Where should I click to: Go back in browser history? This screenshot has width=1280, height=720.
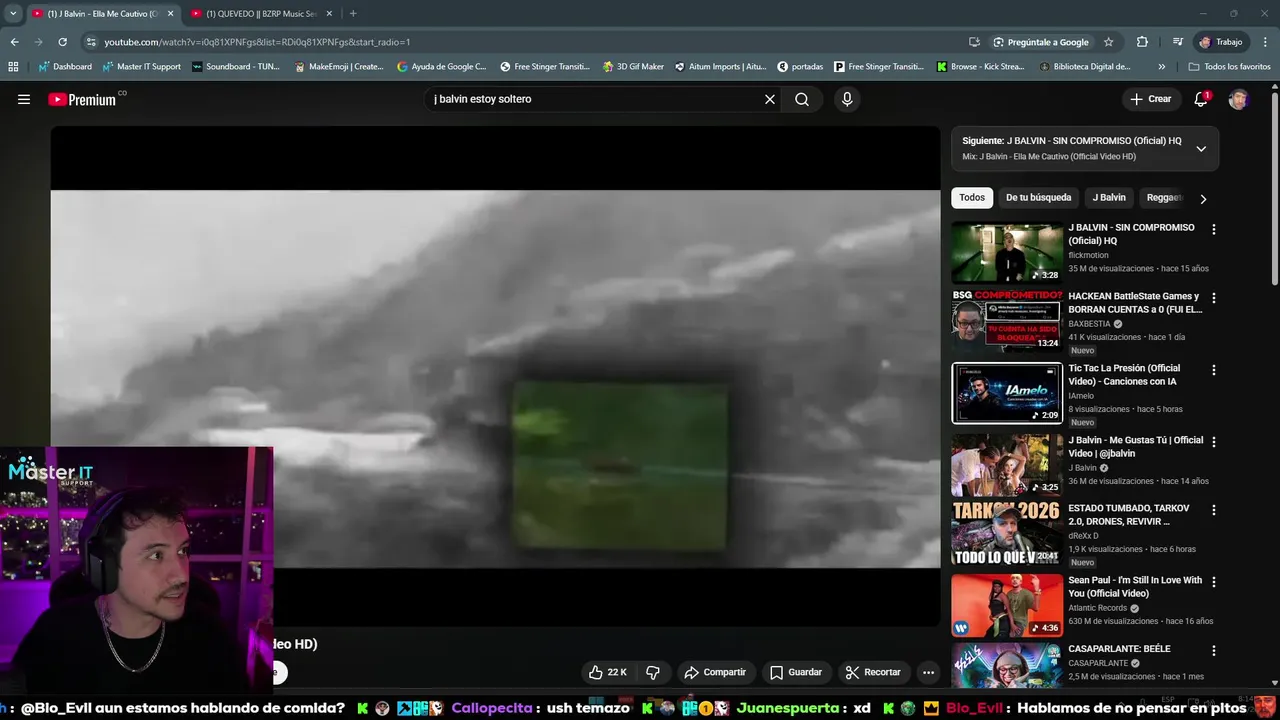point(14,42)
